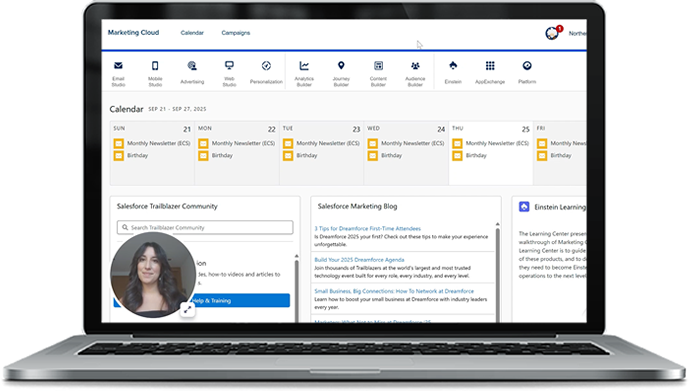
Task: Click Thursday's Birthday email icon
Action: point(457,156)
